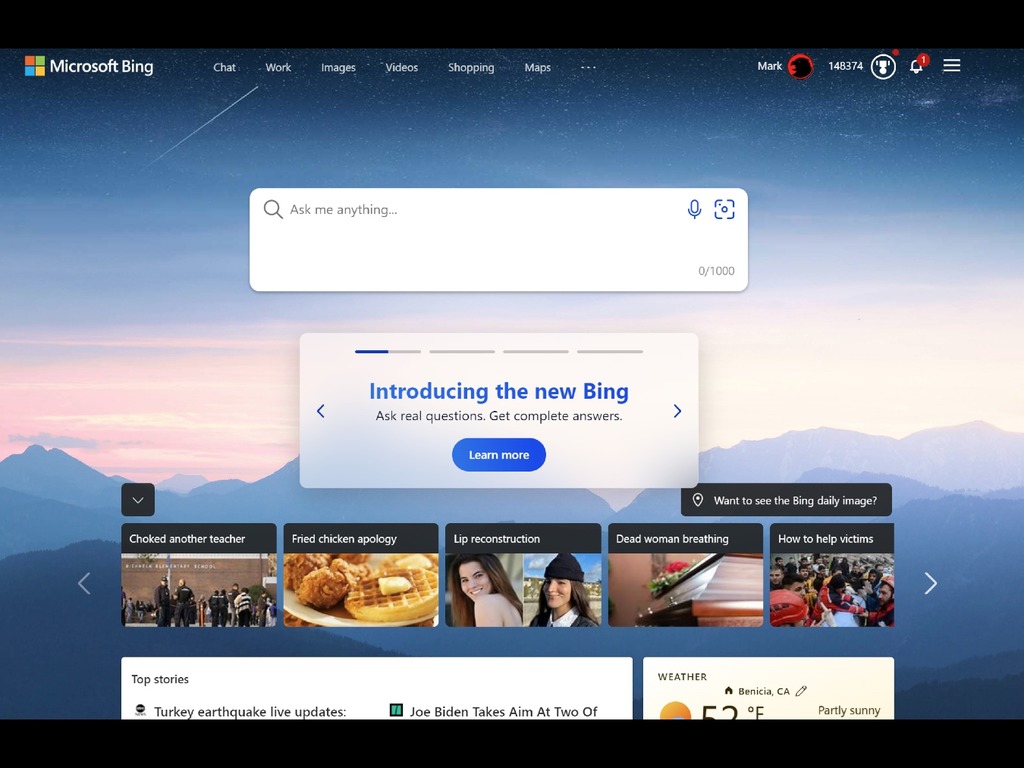Viewport: 1024px width, 768px height.
Task: Click the WEATHER heading
Action: (682, 677)
